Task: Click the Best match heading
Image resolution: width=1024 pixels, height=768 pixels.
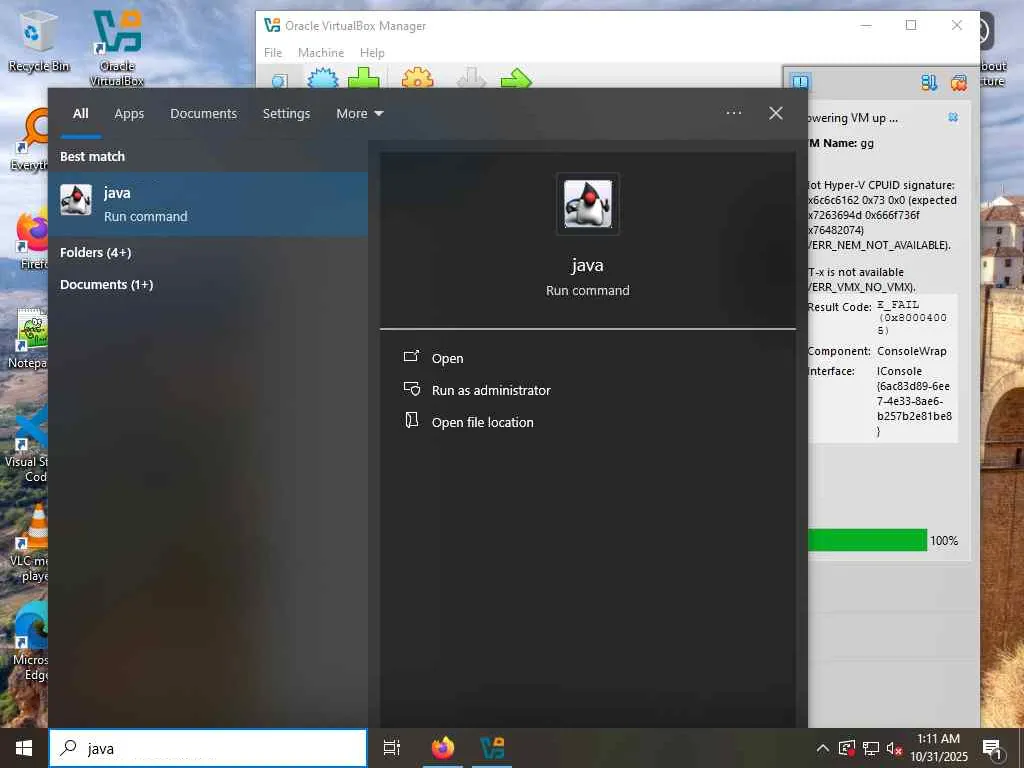Action: pyautogui.click(x=92, y=157)
